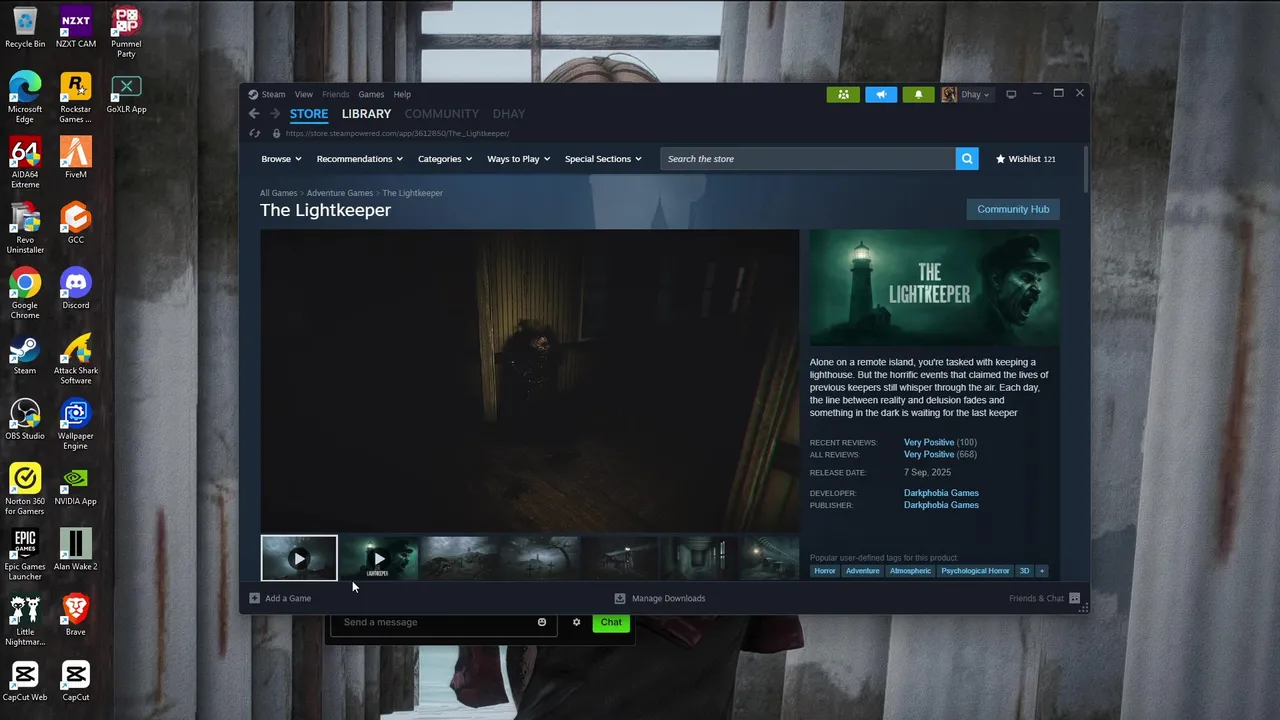The height and width of the screenshot is (720, 1280).
Task: Open the NVIDIA App desktop shortcut
Action: coord(76,485)
